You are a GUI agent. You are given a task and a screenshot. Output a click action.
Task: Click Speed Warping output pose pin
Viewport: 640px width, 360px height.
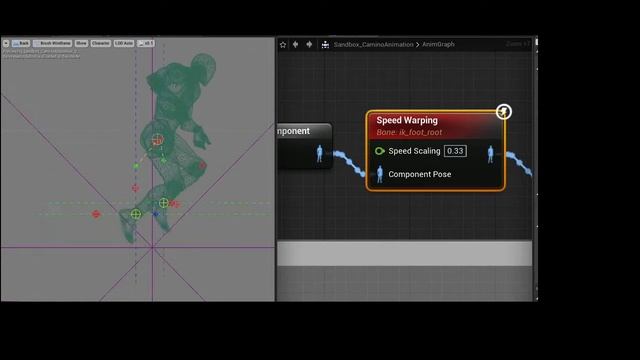(491, 155)
